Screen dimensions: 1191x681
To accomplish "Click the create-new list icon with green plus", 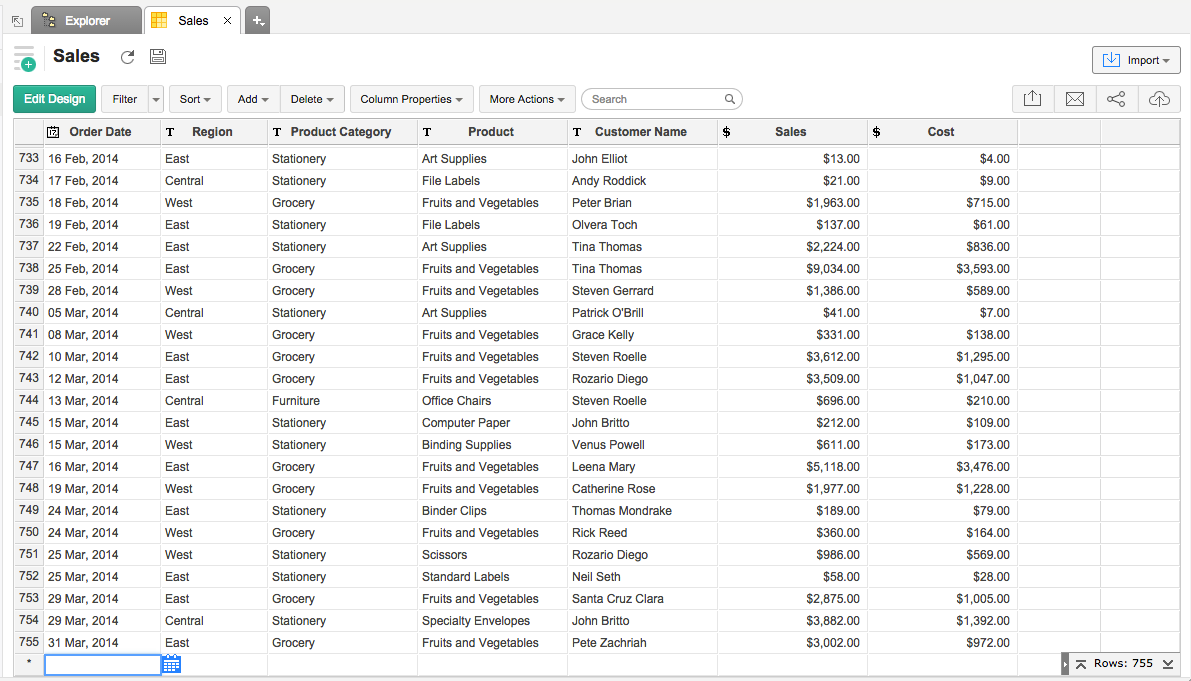I will 25,59.
